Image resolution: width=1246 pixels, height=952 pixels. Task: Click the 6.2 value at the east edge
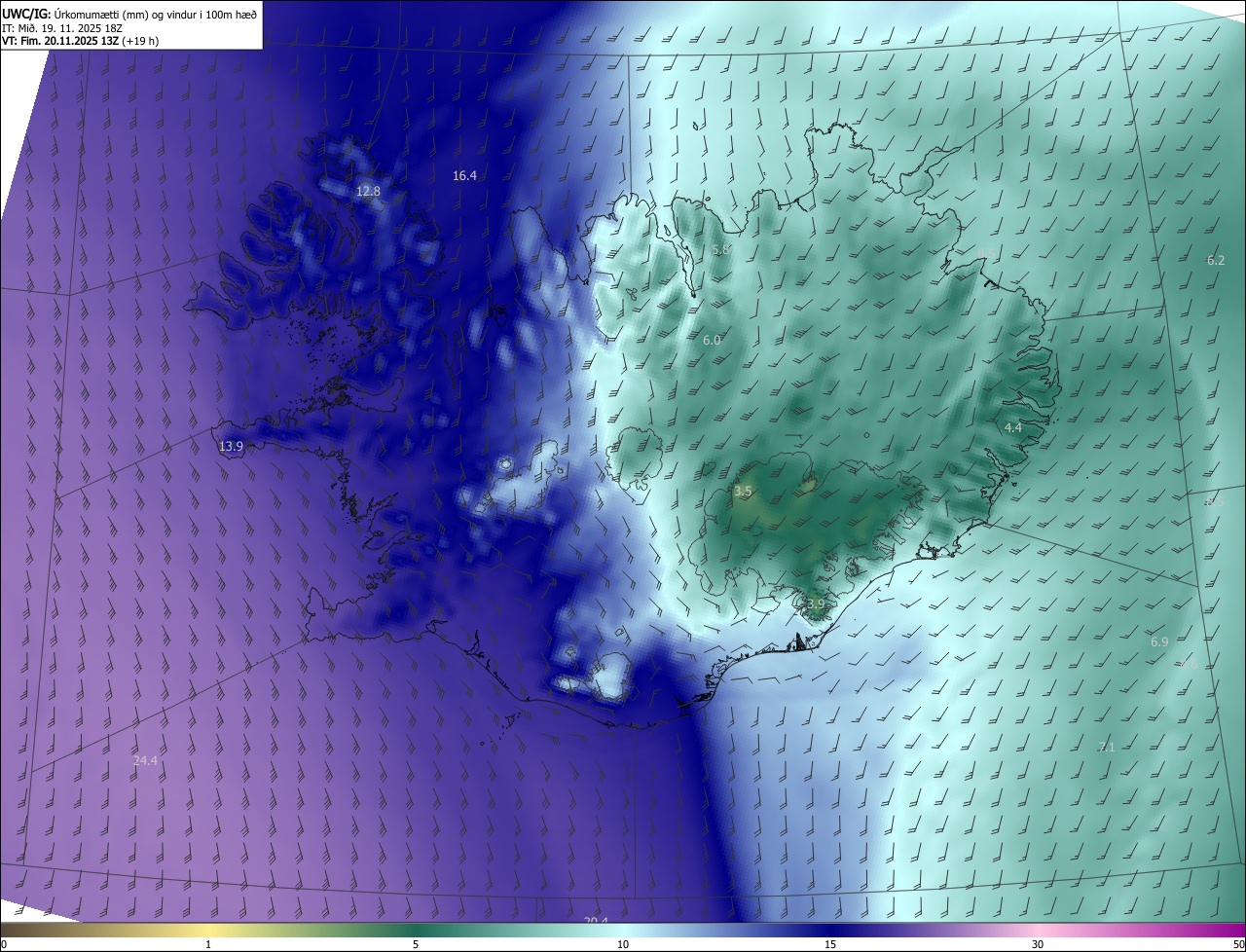tap(1216, 260)
